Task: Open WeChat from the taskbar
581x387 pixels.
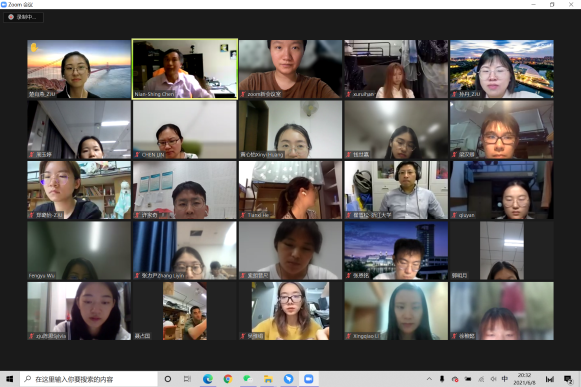Action: (248, 379)
